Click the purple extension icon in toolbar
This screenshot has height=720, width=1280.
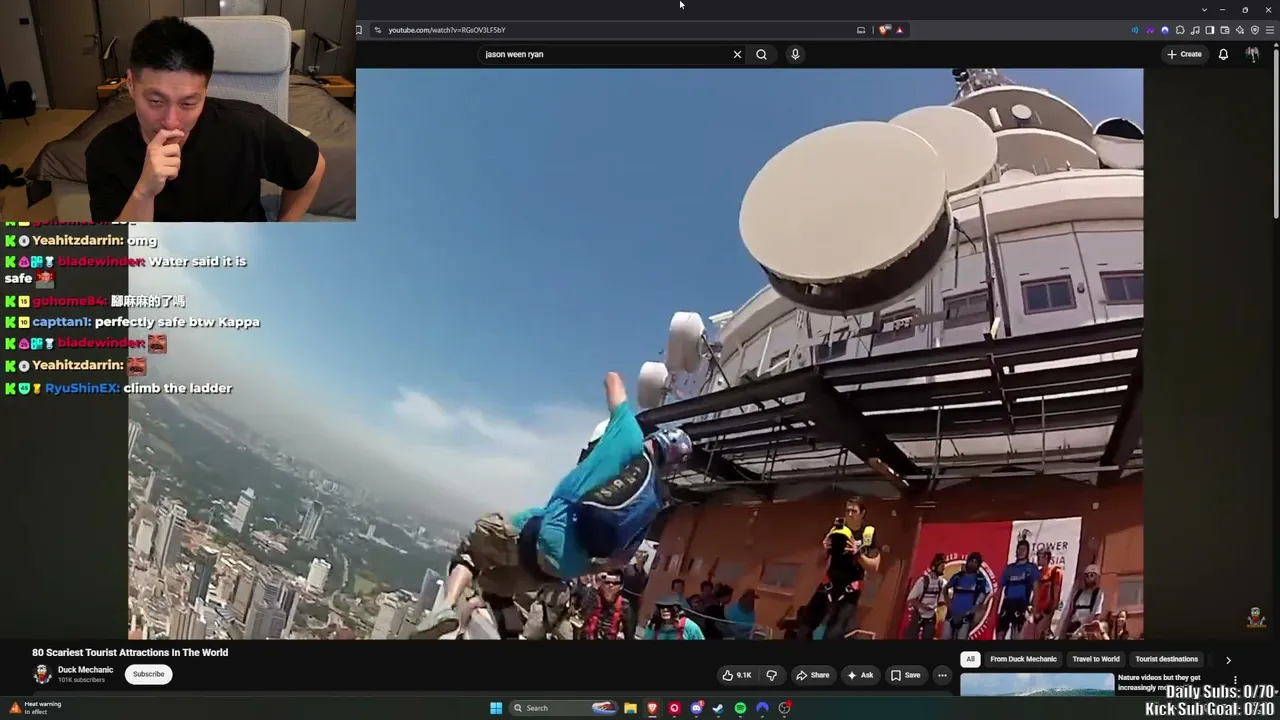pyautogui.click(x=1150, y=30)
